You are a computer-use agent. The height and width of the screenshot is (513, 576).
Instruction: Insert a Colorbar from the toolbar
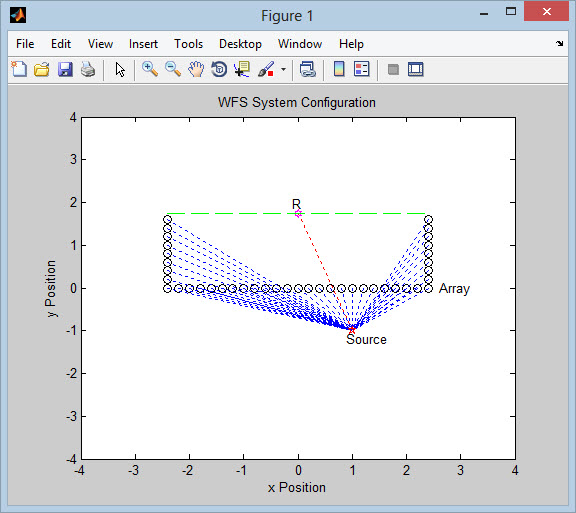[x=339, y=69]
